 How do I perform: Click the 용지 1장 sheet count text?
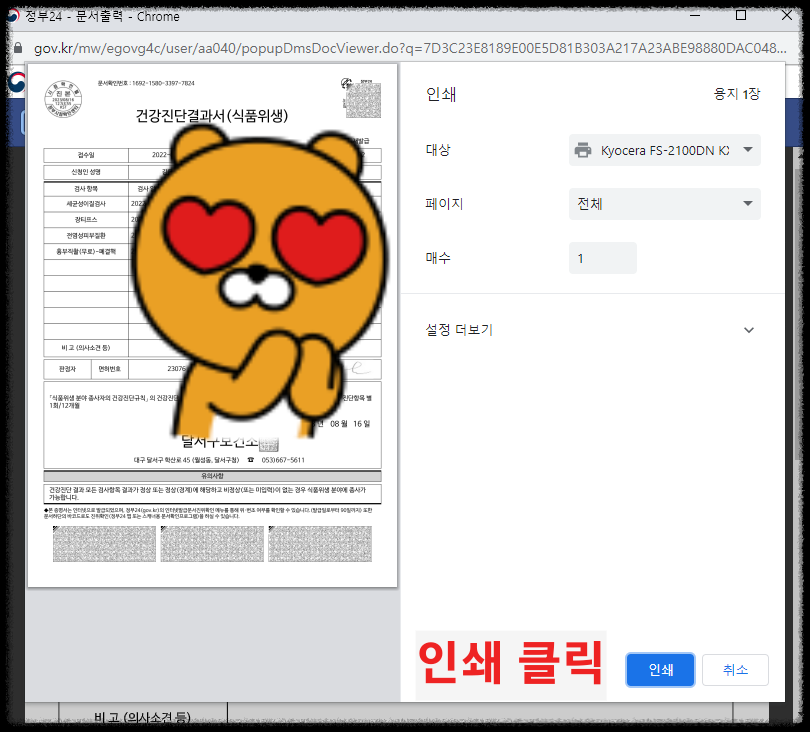pos(737,94)
